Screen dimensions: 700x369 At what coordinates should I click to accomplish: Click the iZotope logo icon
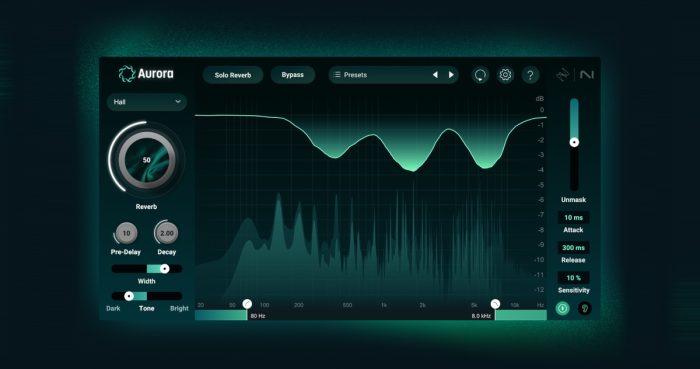[x=563, y=75]
